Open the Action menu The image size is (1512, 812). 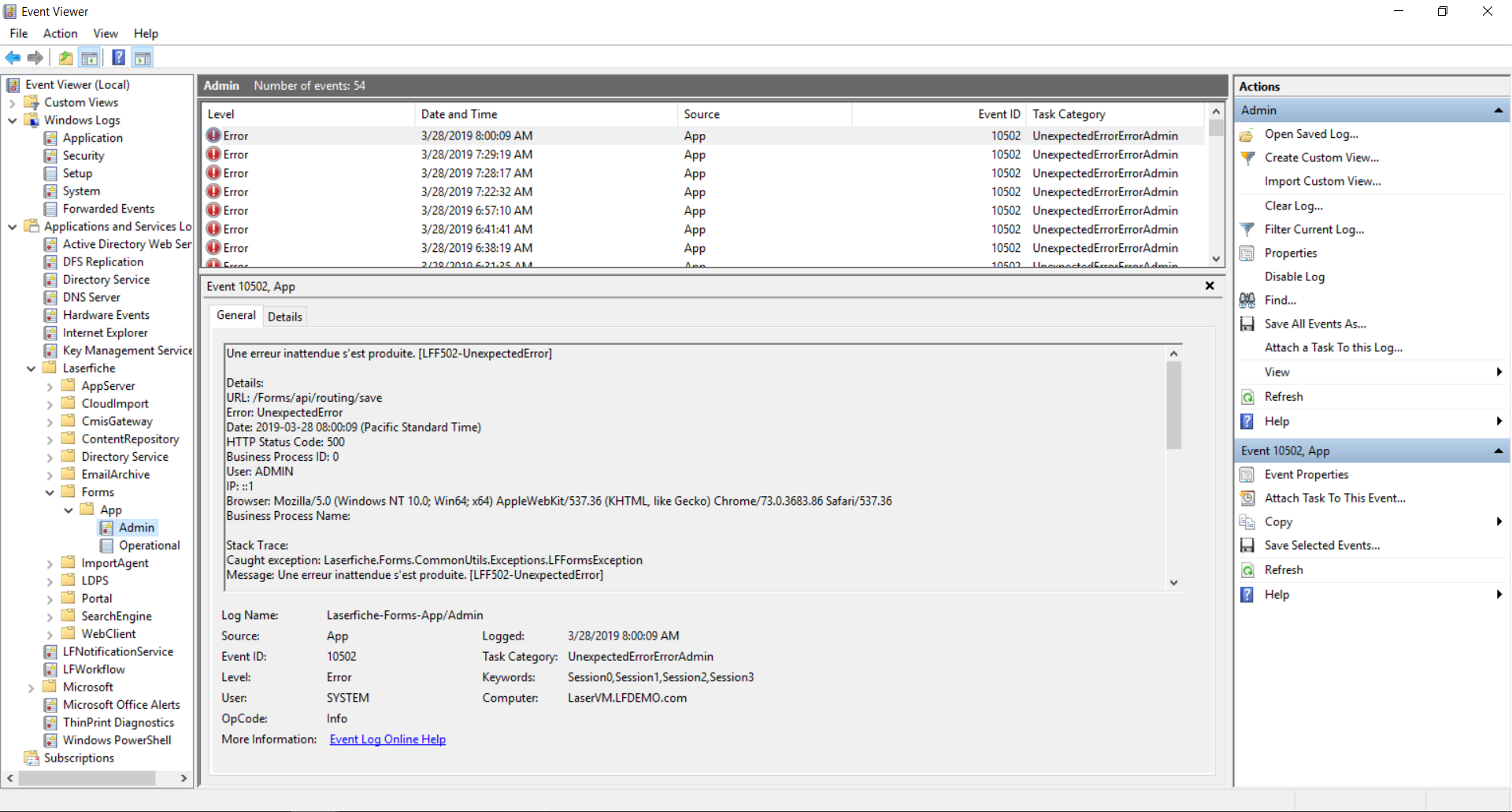coord(61,33)
